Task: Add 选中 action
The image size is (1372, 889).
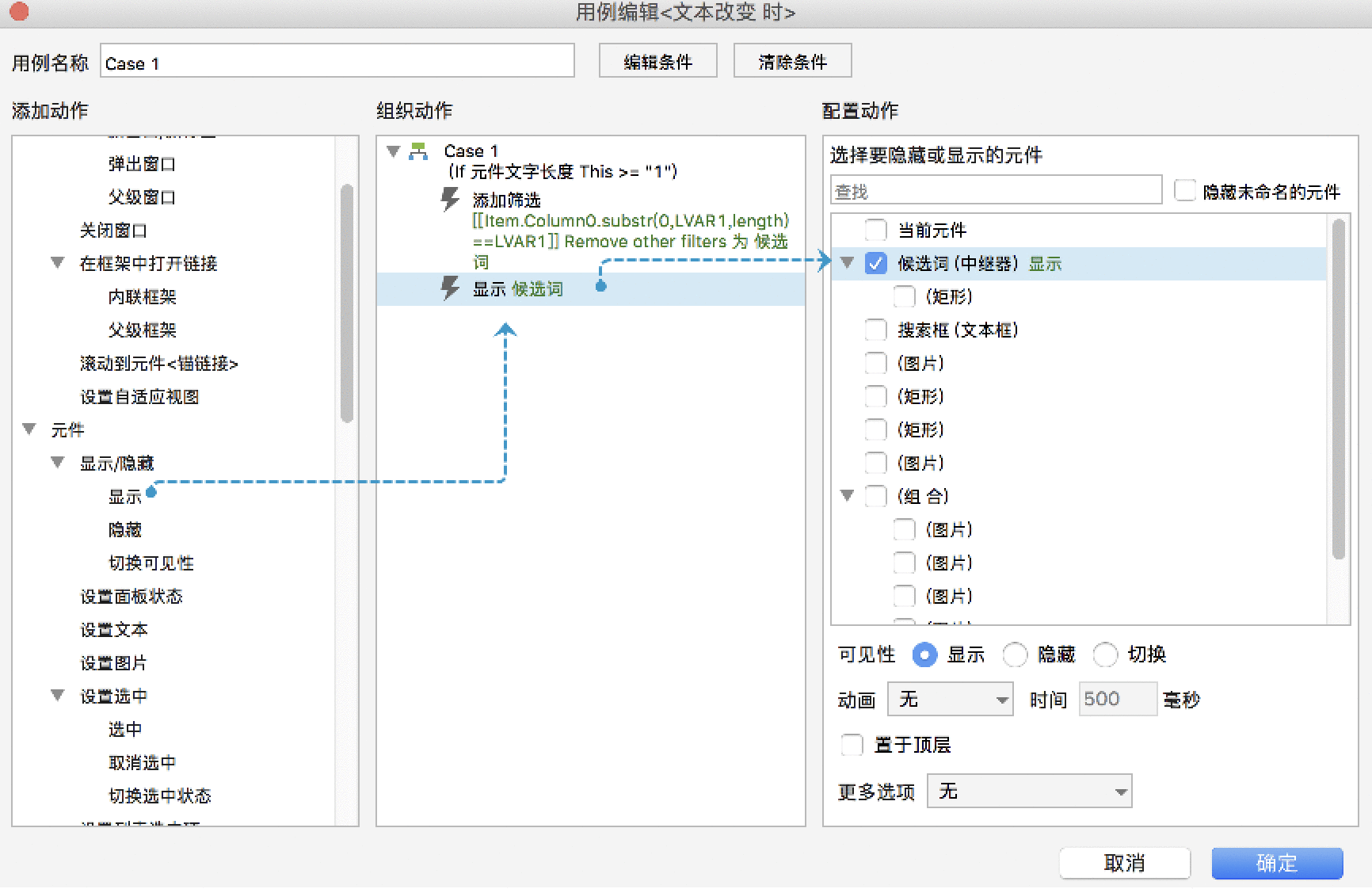Action: click(124, 729)
